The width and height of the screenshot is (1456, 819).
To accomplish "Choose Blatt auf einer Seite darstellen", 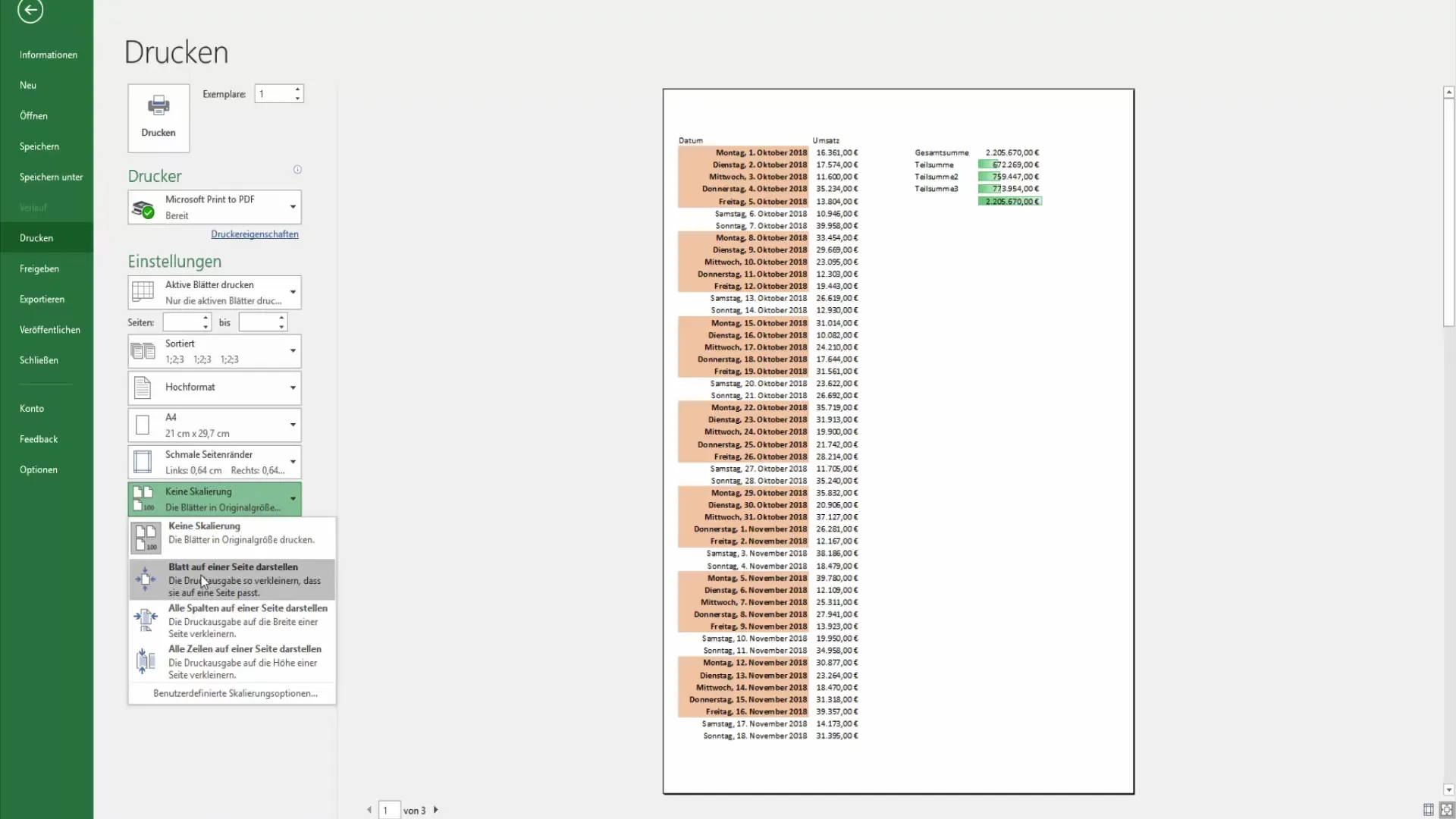I will [x=232, y=579].
